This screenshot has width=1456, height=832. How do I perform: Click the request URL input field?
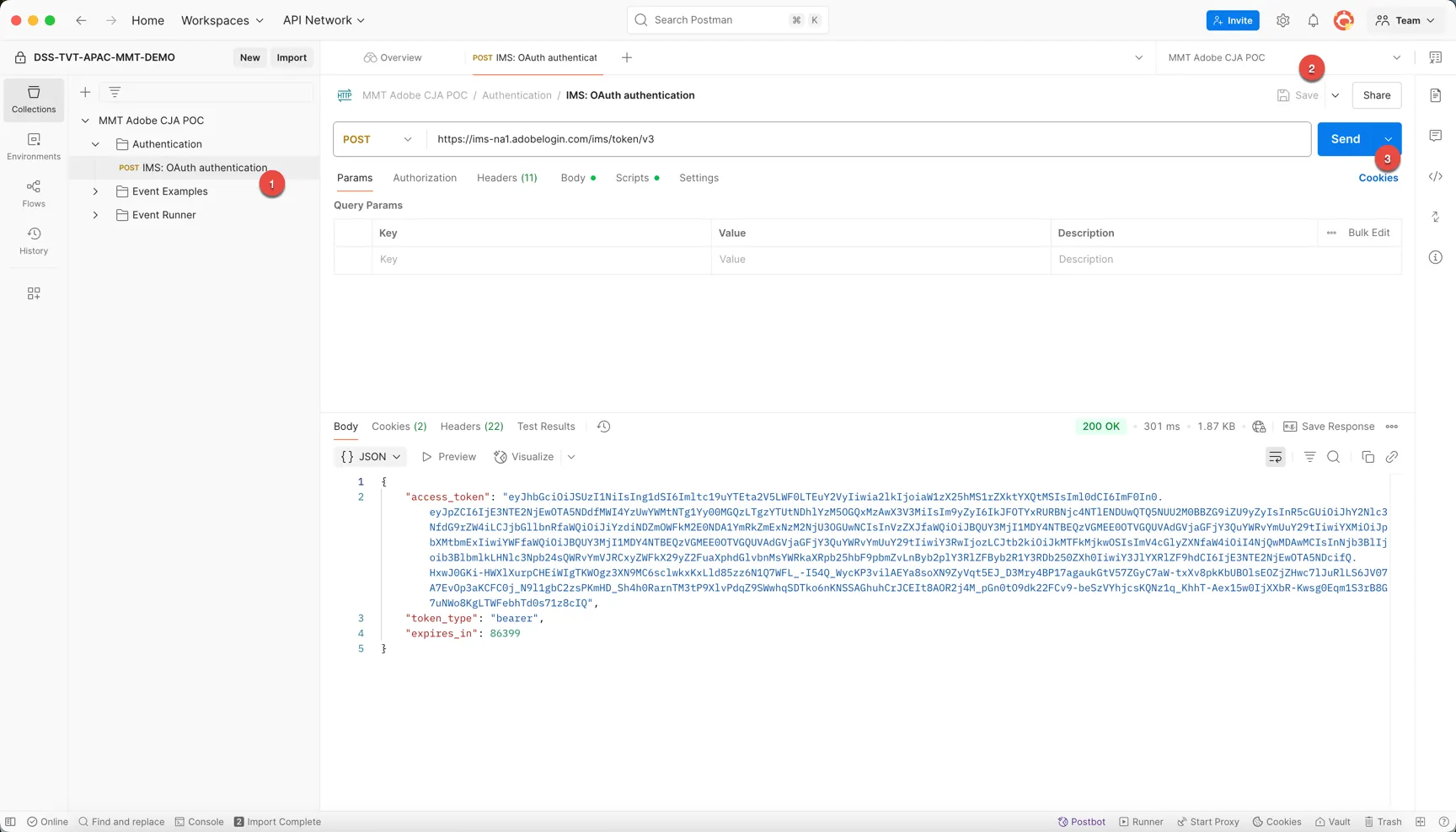click(869, 139)
